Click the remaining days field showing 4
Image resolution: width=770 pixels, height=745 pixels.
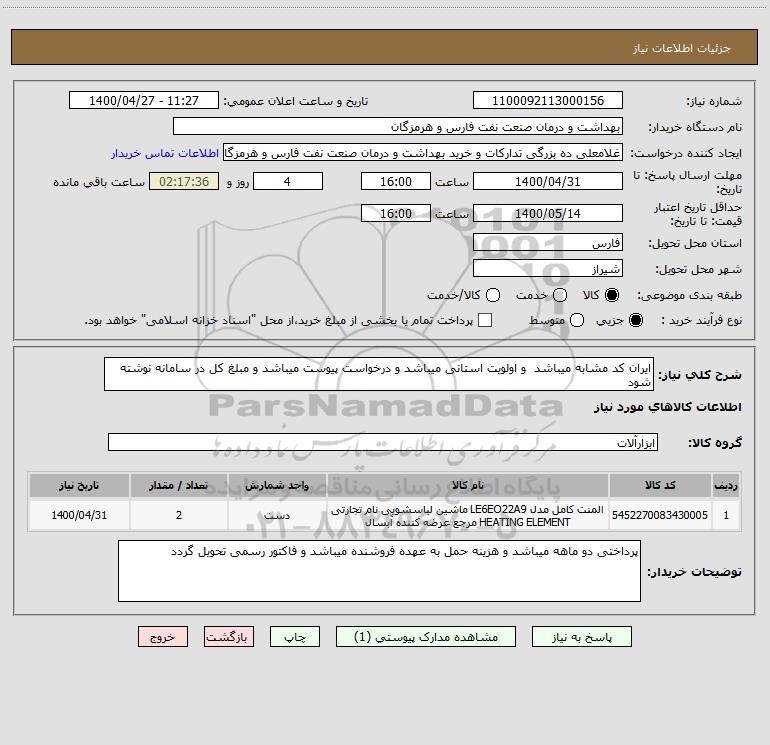[288, 181]
